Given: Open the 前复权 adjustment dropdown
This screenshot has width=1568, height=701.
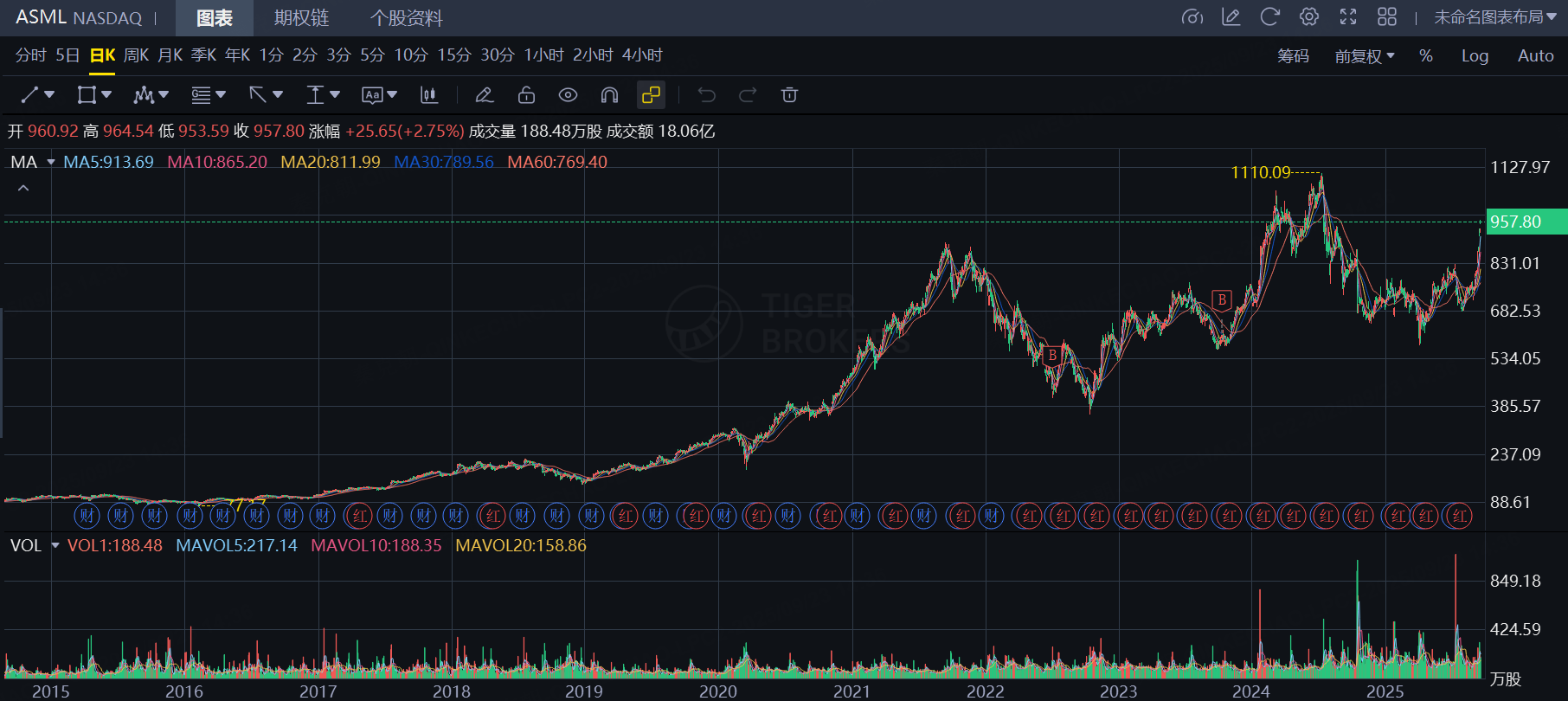Looking at the screenshot, I should coord(1364,56).
